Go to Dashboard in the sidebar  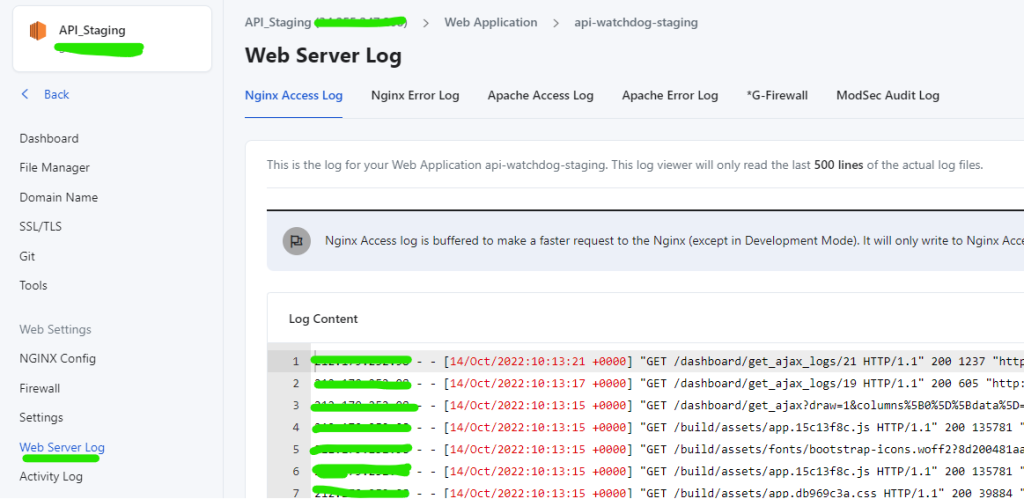[49, 139]
